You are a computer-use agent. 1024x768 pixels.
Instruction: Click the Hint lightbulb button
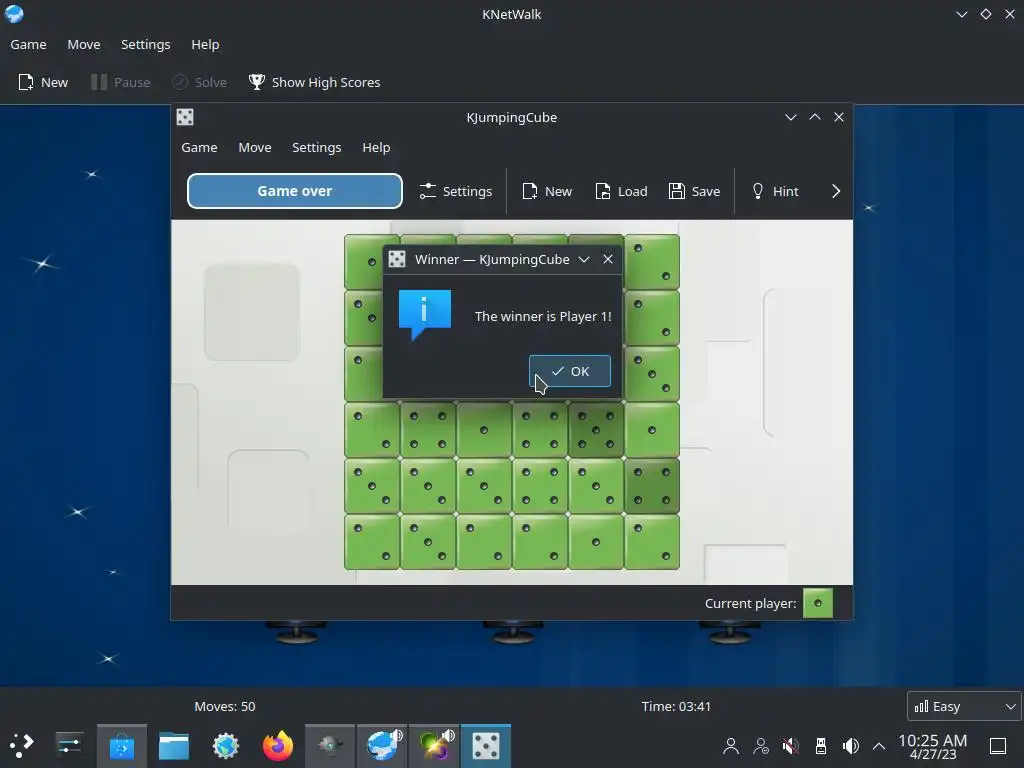(775, 191)
